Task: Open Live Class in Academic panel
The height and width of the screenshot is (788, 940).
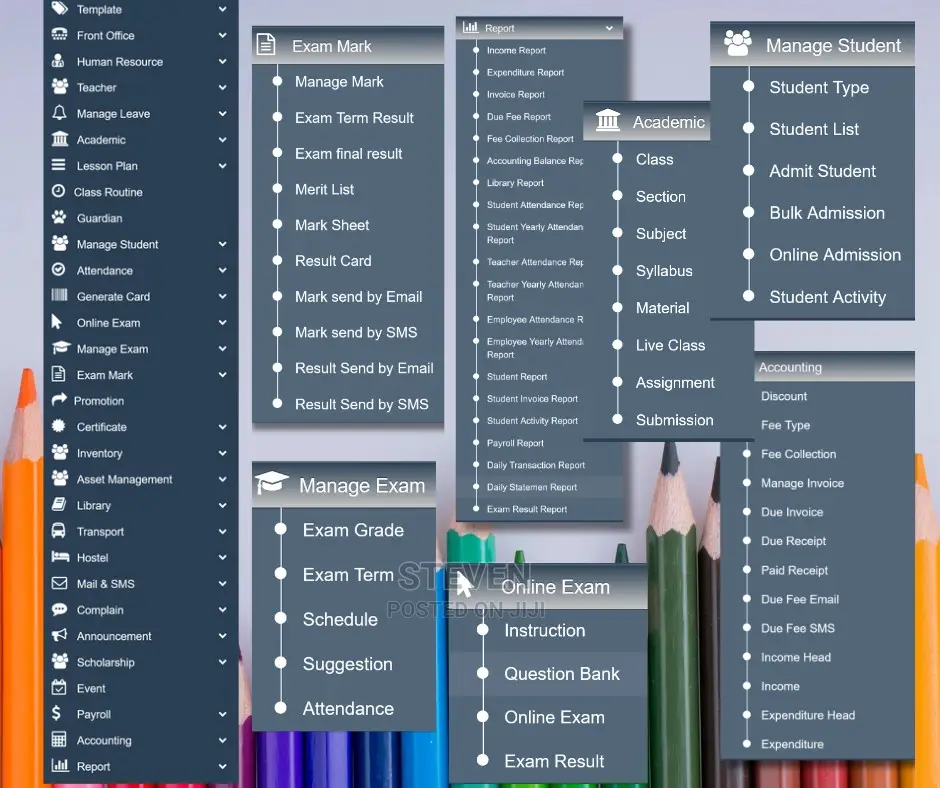Action: point(670,345)
